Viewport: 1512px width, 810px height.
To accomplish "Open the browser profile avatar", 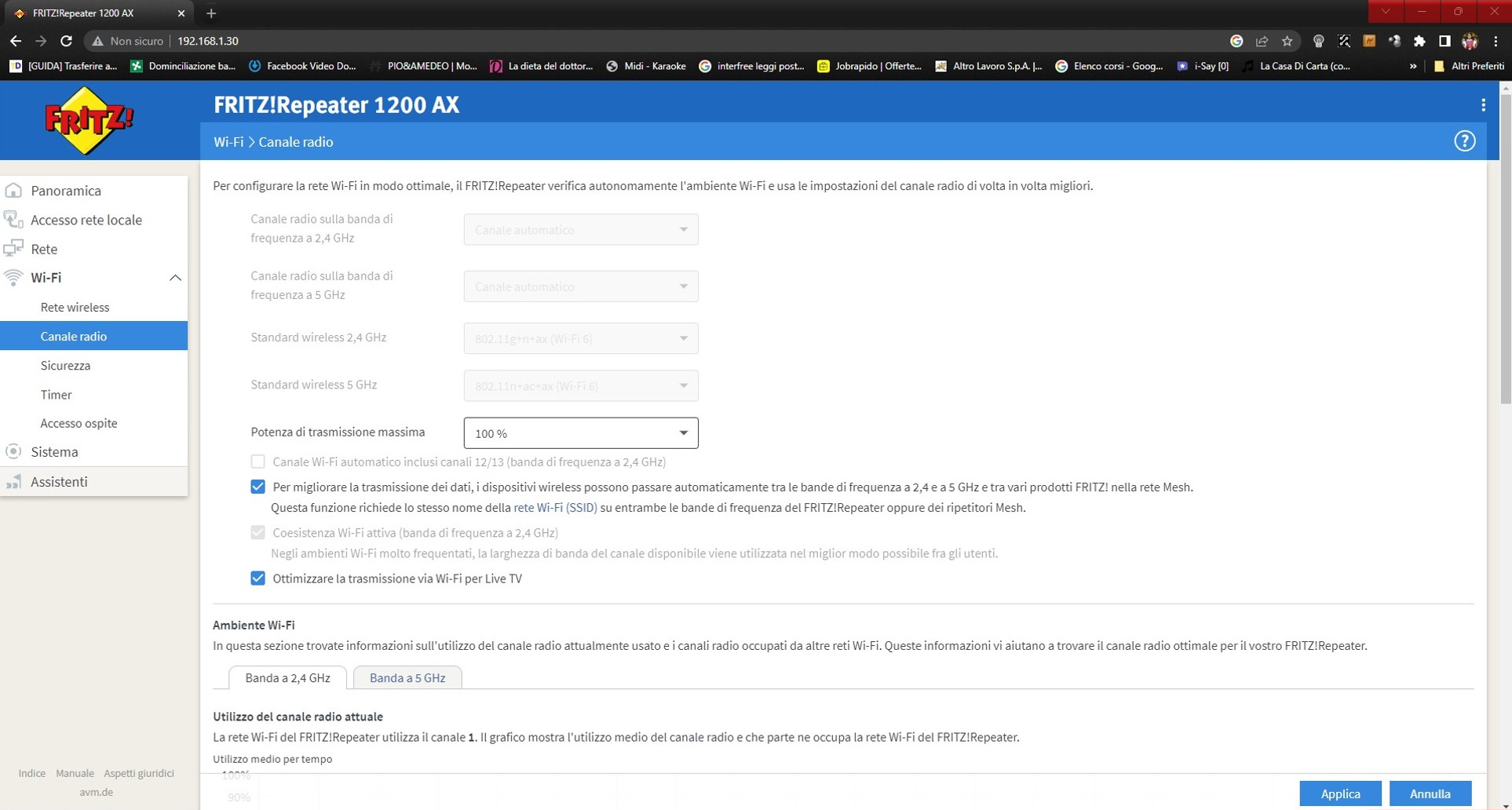I will [x=1470, y=41].
